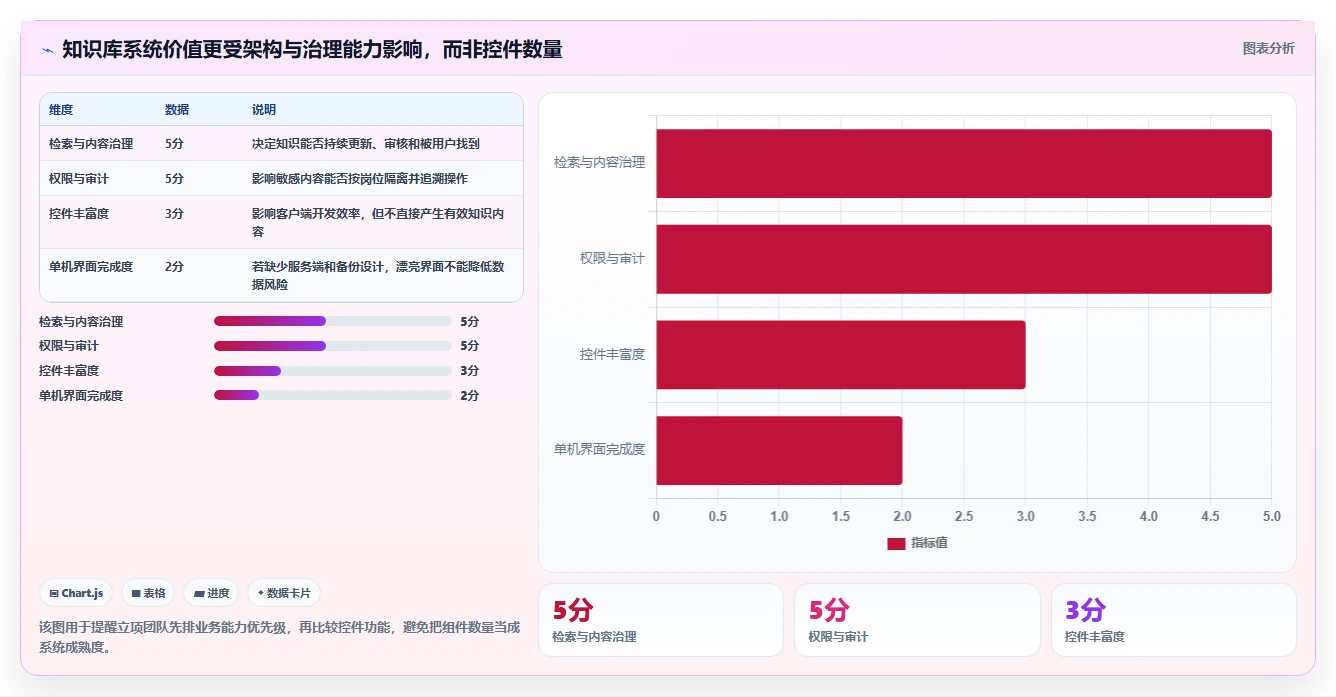
Task: Click y-axis label 控件丰富度 in chart
Action: coord(613,354)
